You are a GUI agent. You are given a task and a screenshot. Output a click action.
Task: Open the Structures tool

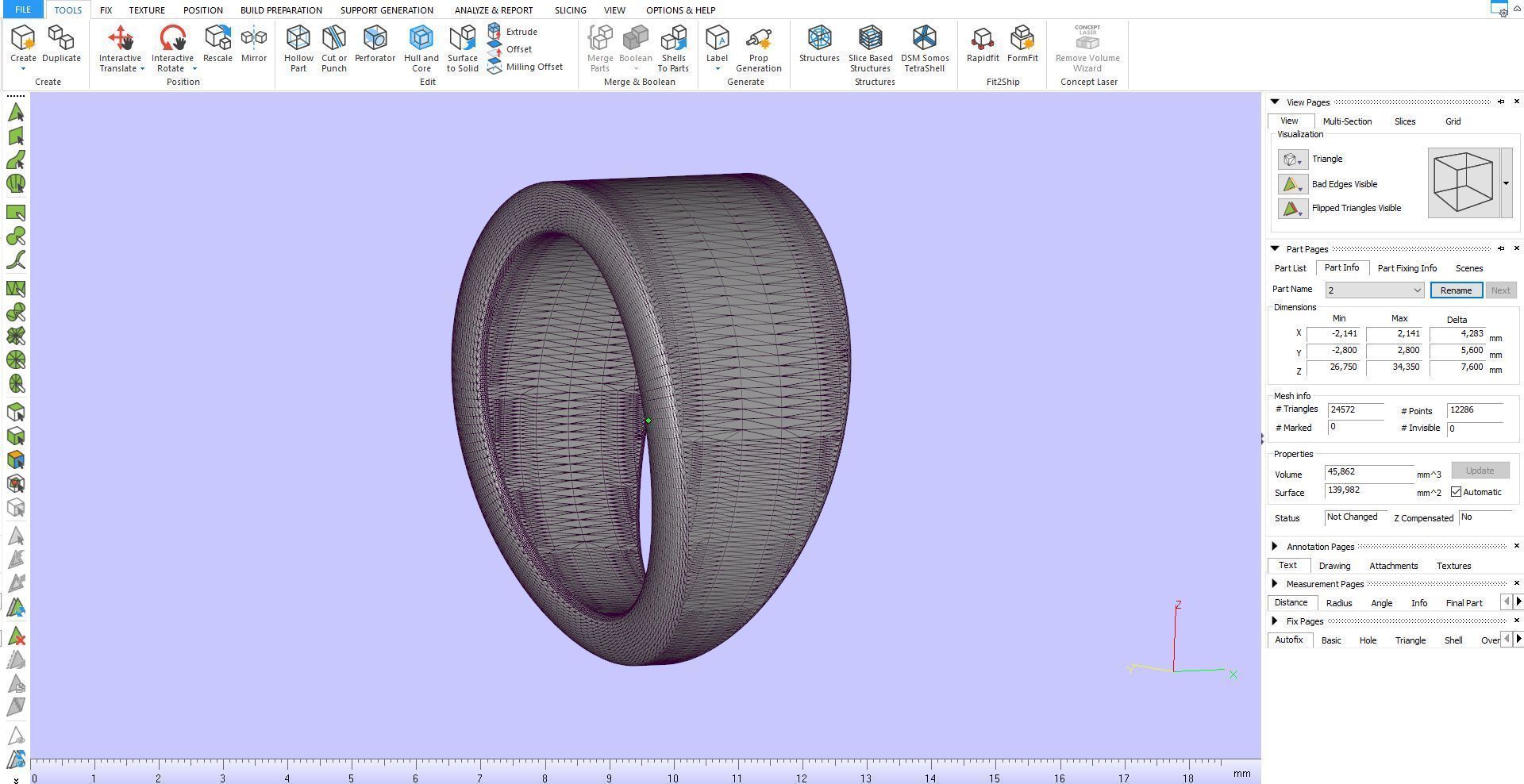click(819, 37)
